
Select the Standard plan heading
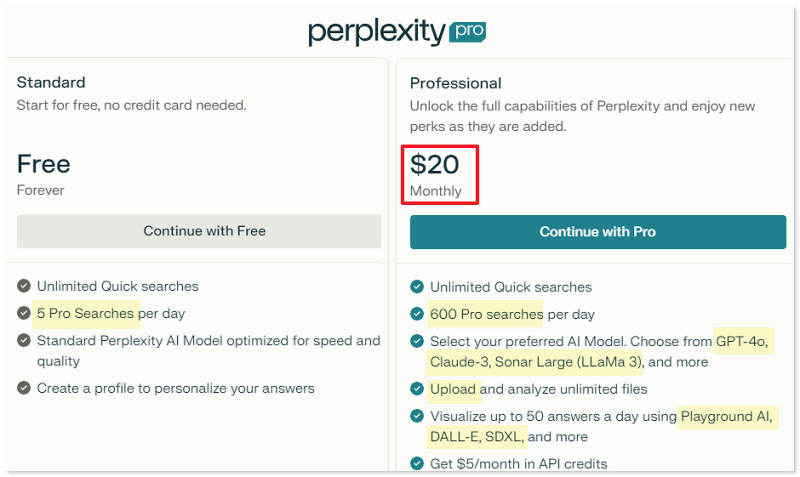(x=51, y=82)
